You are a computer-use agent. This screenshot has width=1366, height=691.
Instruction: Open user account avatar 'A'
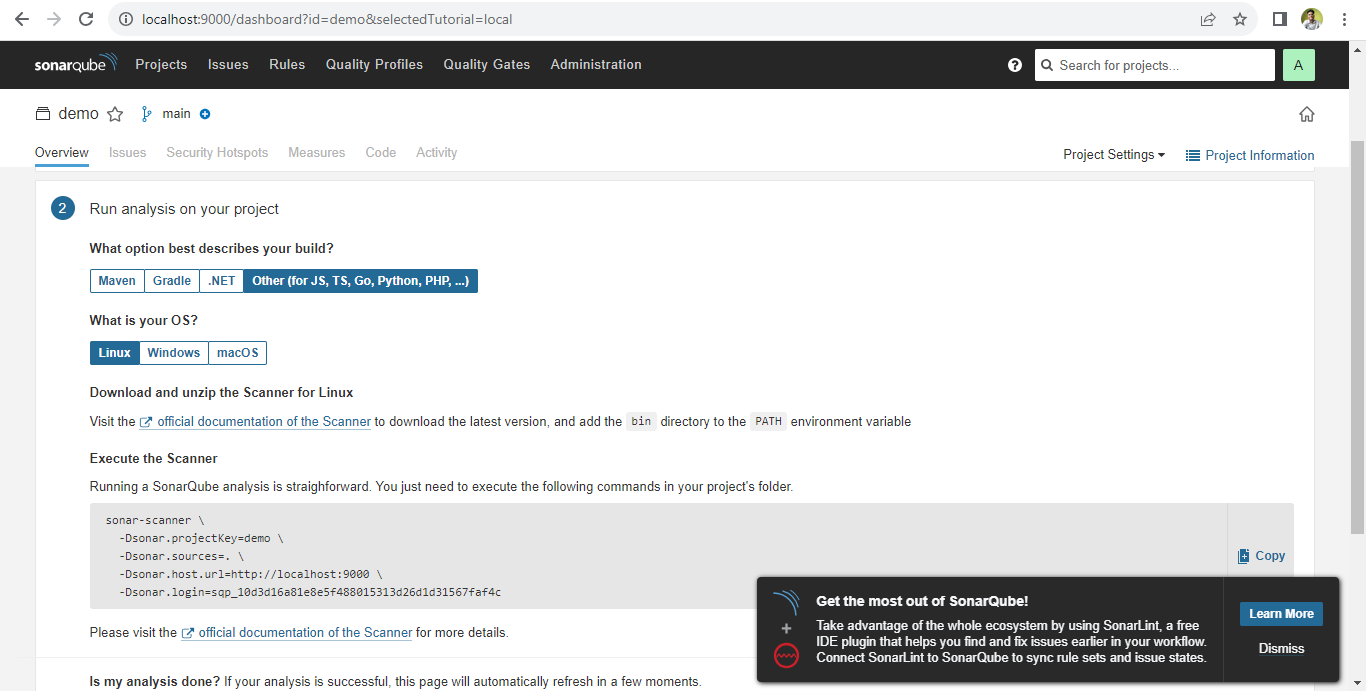[1298, 65]
